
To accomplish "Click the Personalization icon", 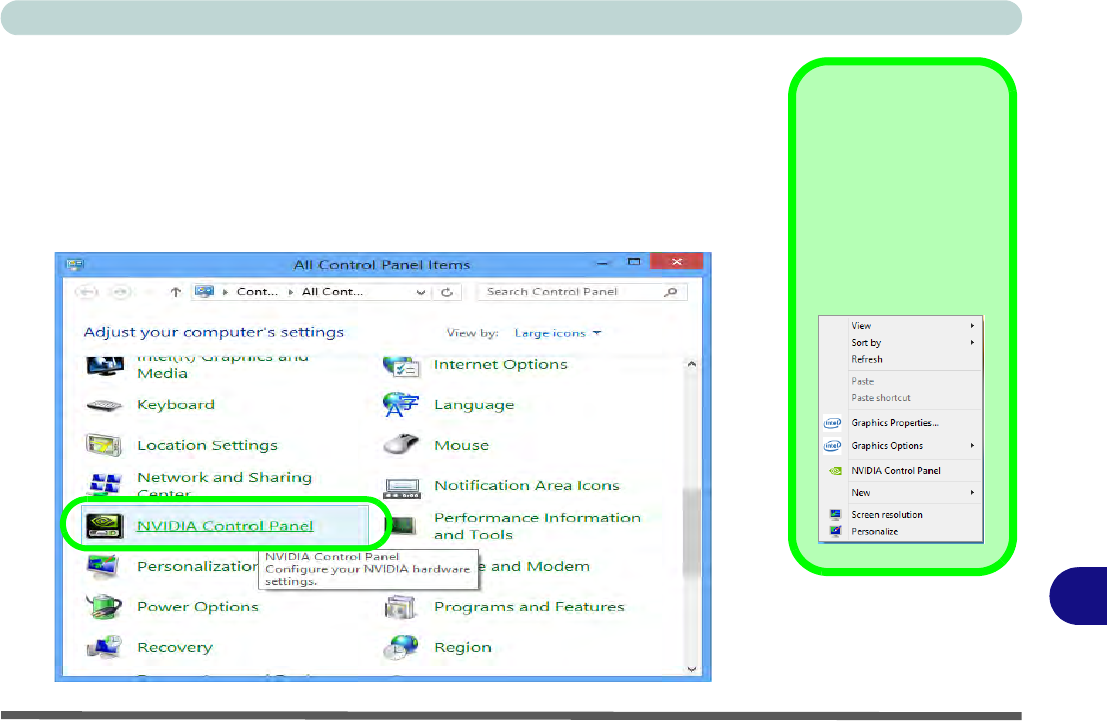I will [104, 566].
